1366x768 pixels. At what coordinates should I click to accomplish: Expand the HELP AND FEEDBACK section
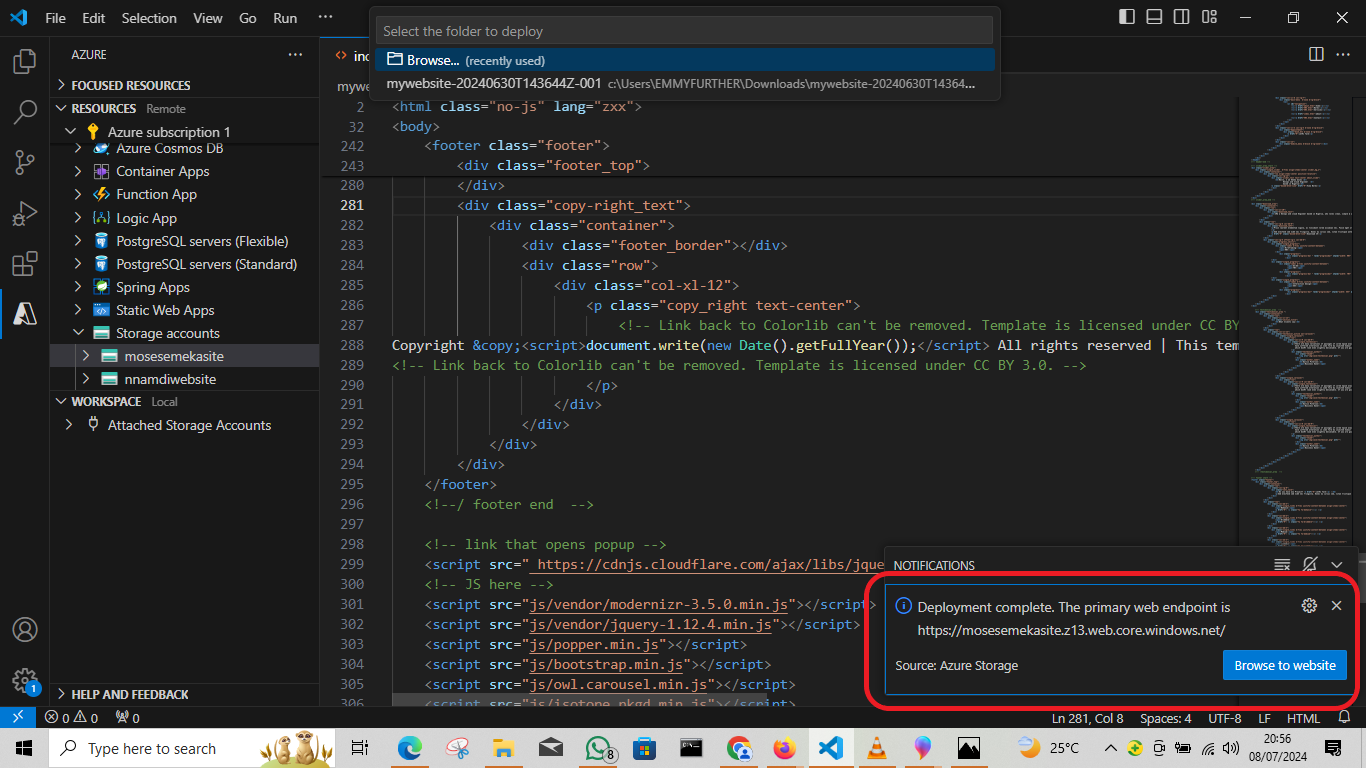[x=130, y=694]
